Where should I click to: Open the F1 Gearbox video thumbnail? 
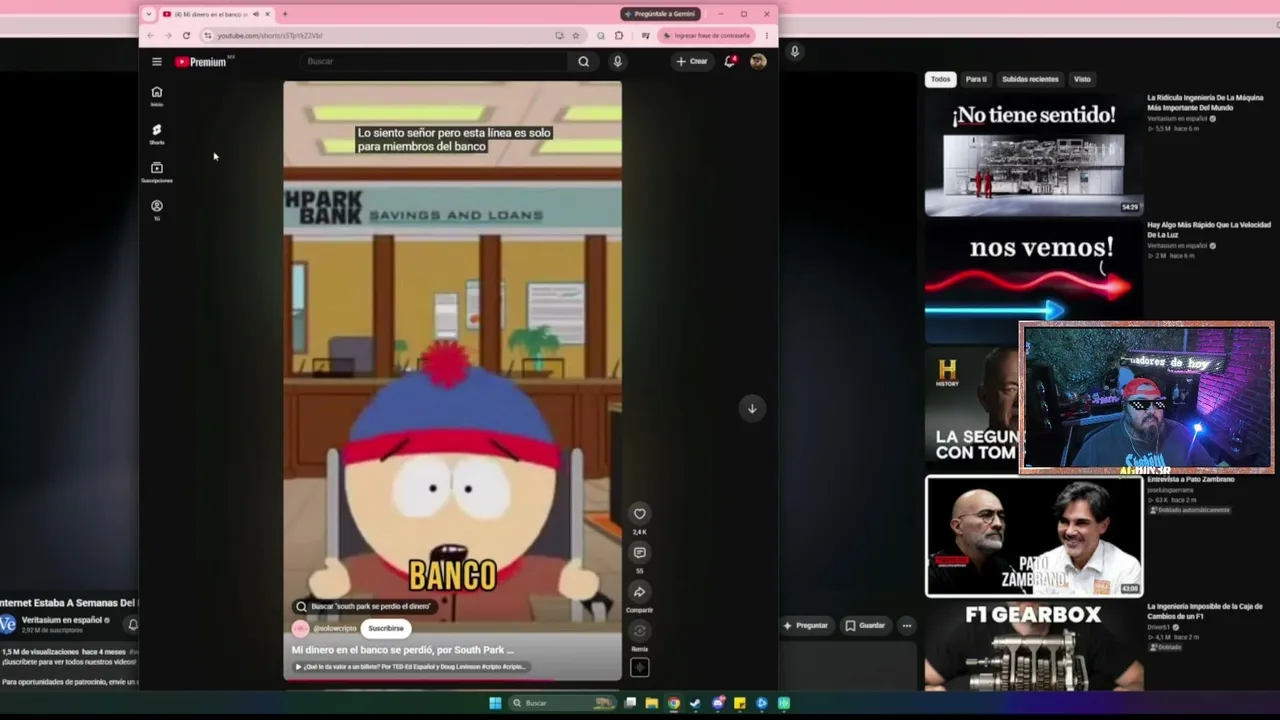[x=1033, y=646]
